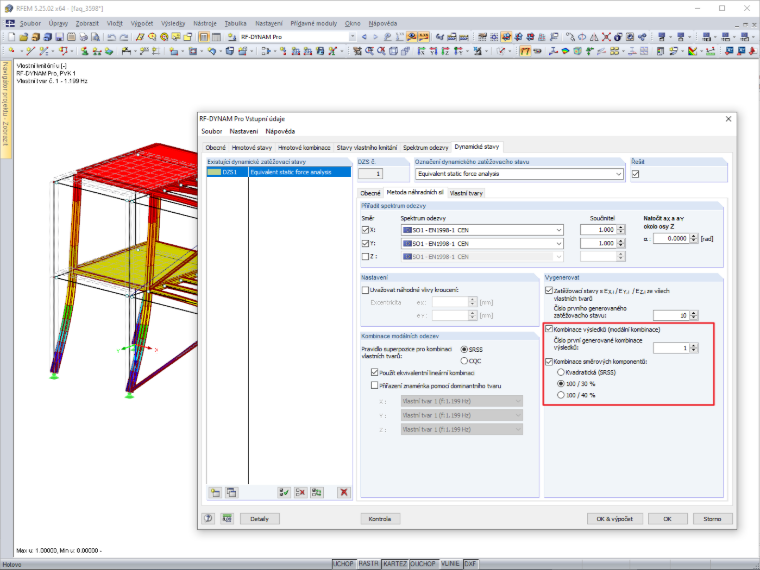Switch to the Vlastní tvary sub-tab
760x570 pixels.
[466, 193]
